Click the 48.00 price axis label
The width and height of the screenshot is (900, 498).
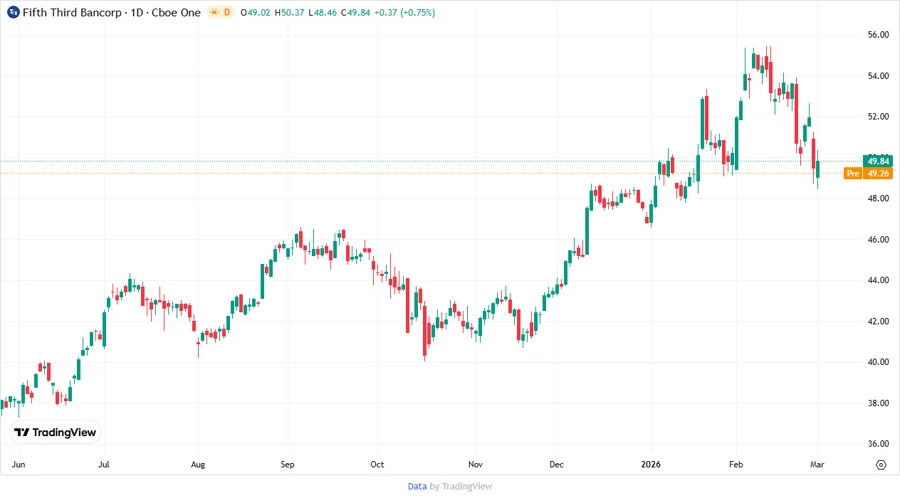pyautogui.click(x=878, y=199)
